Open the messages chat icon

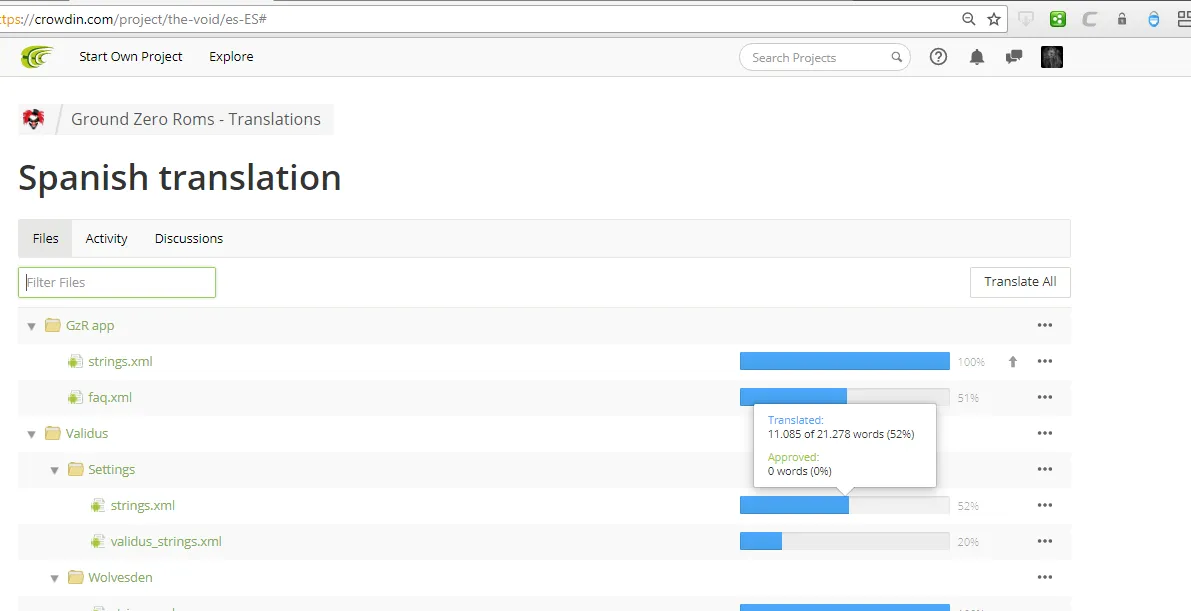(x=1013, y=57)
